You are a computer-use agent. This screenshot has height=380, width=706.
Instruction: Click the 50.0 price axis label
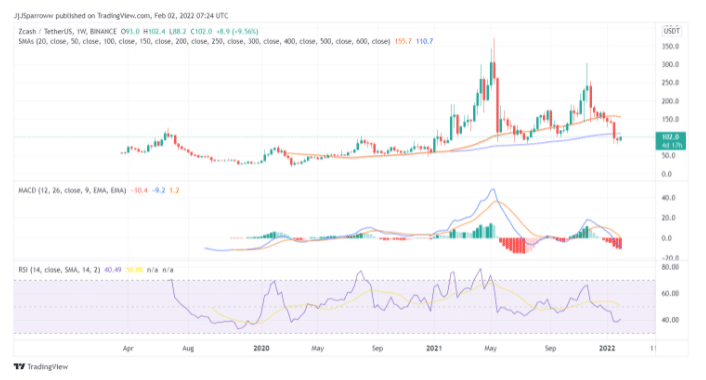click(x=668, y=155)
